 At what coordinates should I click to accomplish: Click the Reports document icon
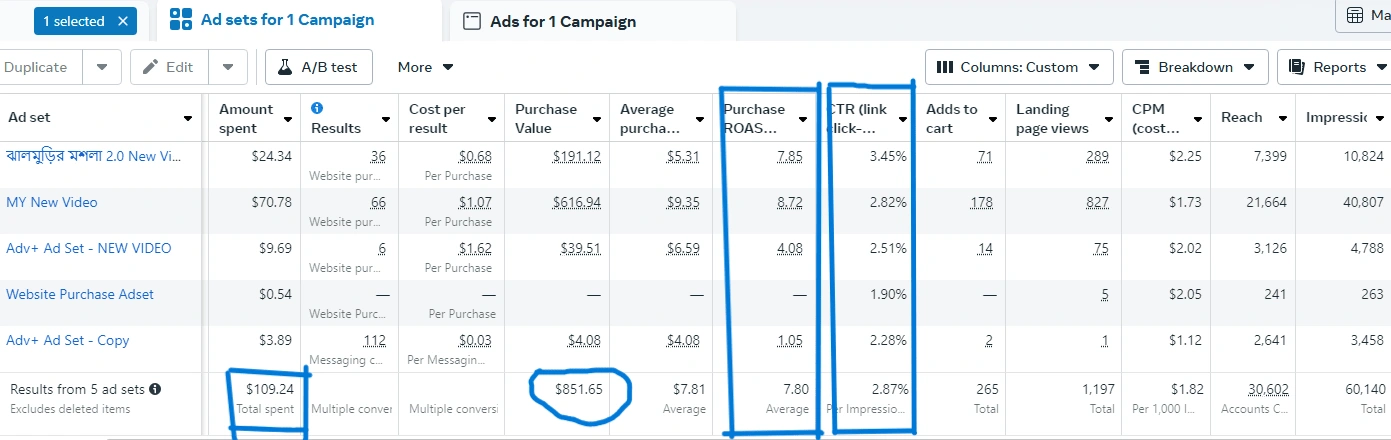tap(1297, 67)
